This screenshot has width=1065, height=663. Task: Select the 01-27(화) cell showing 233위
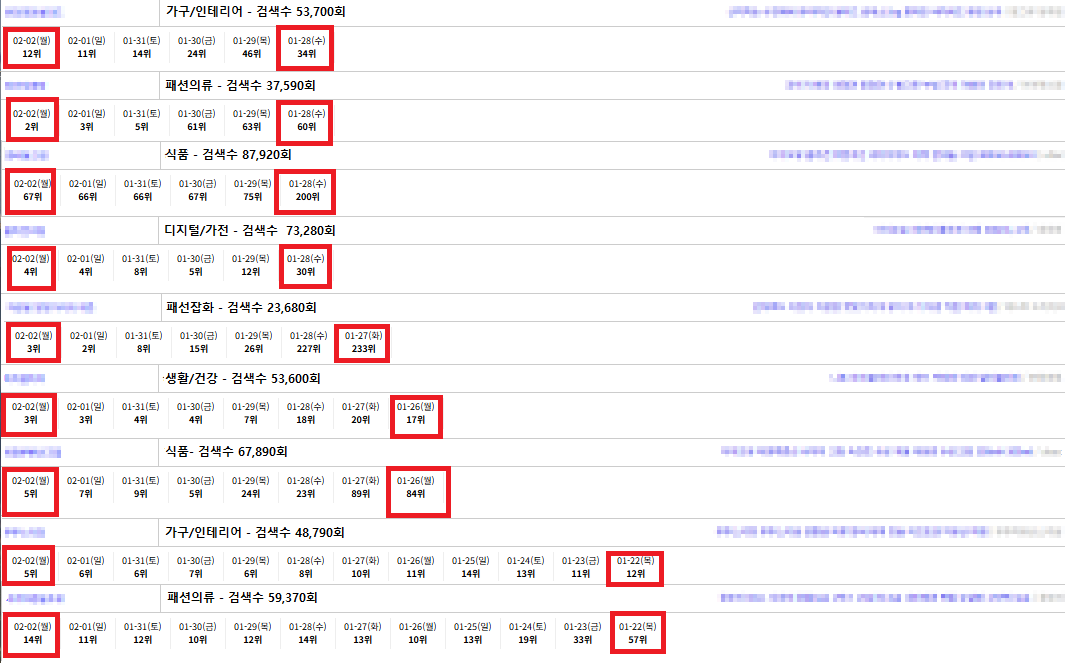pos(363,343)
